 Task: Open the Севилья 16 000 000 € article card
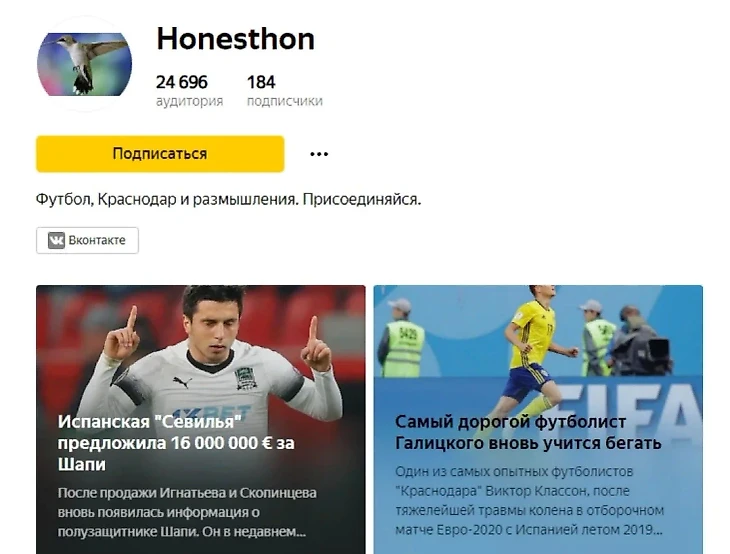(x=201, y=419)
